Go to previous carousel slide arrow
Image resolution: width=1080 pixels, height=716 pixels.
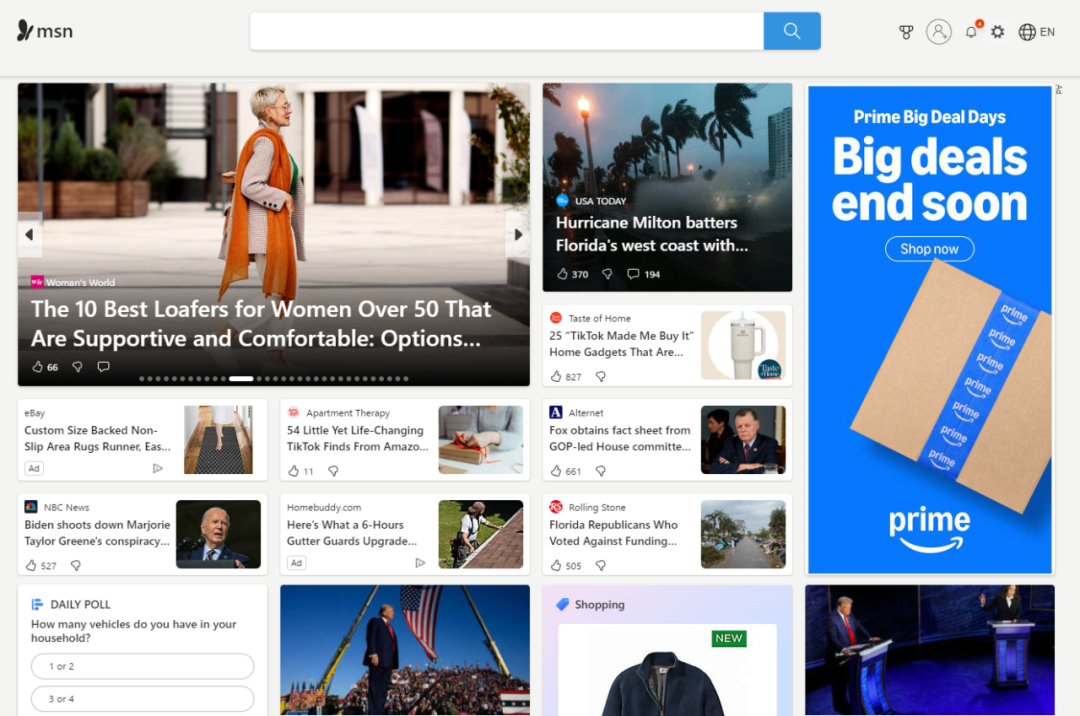(x=29, y=234)
